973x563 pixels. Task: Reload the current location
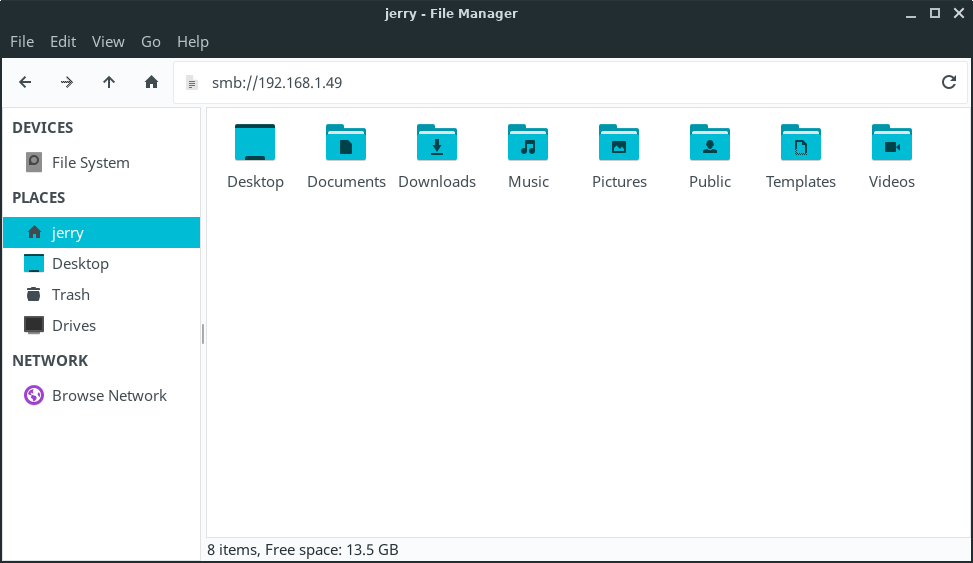click(949, 82)
